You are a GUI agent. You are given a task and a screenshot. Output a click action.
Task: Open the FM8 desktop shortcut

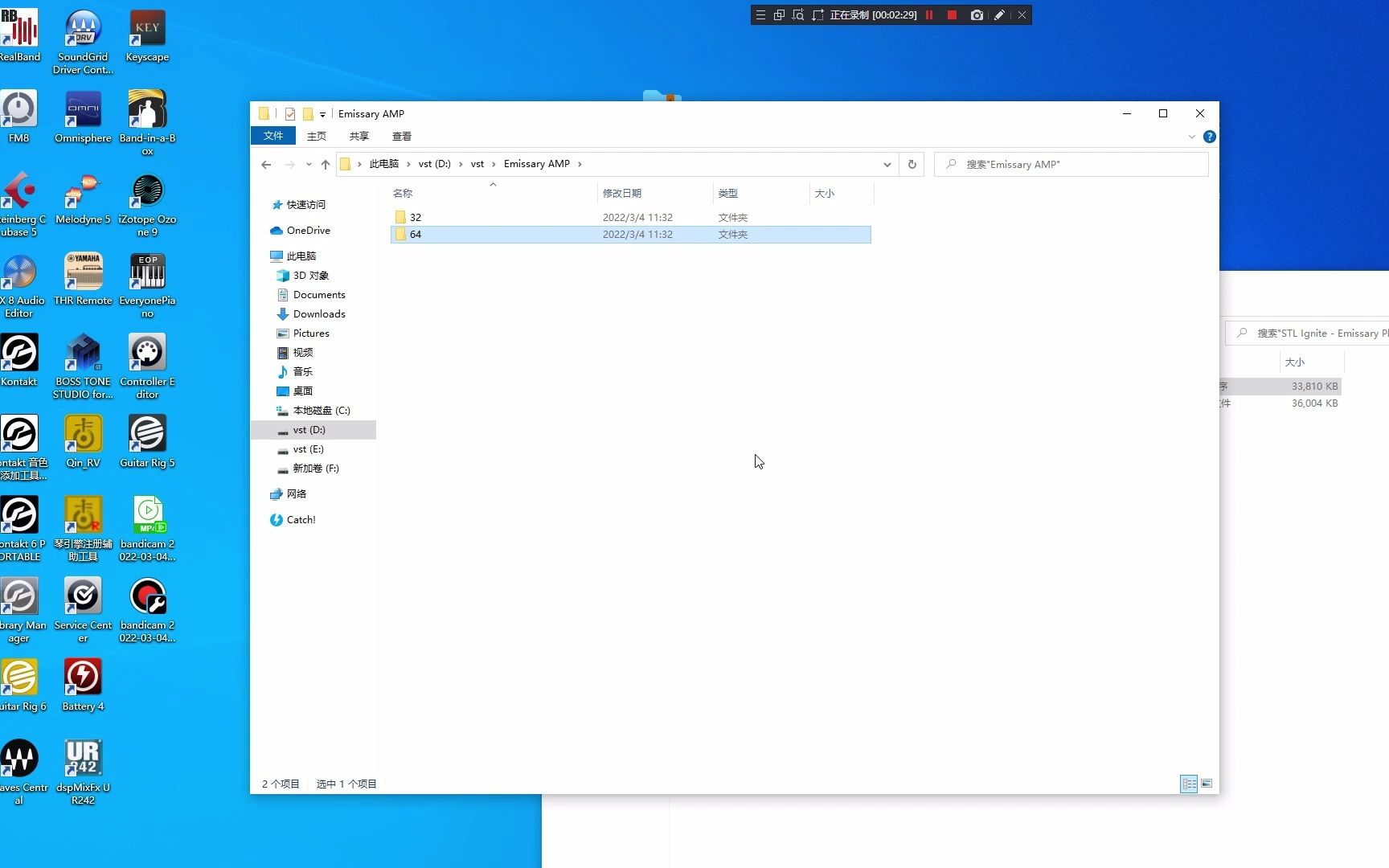tap(19, 117)
